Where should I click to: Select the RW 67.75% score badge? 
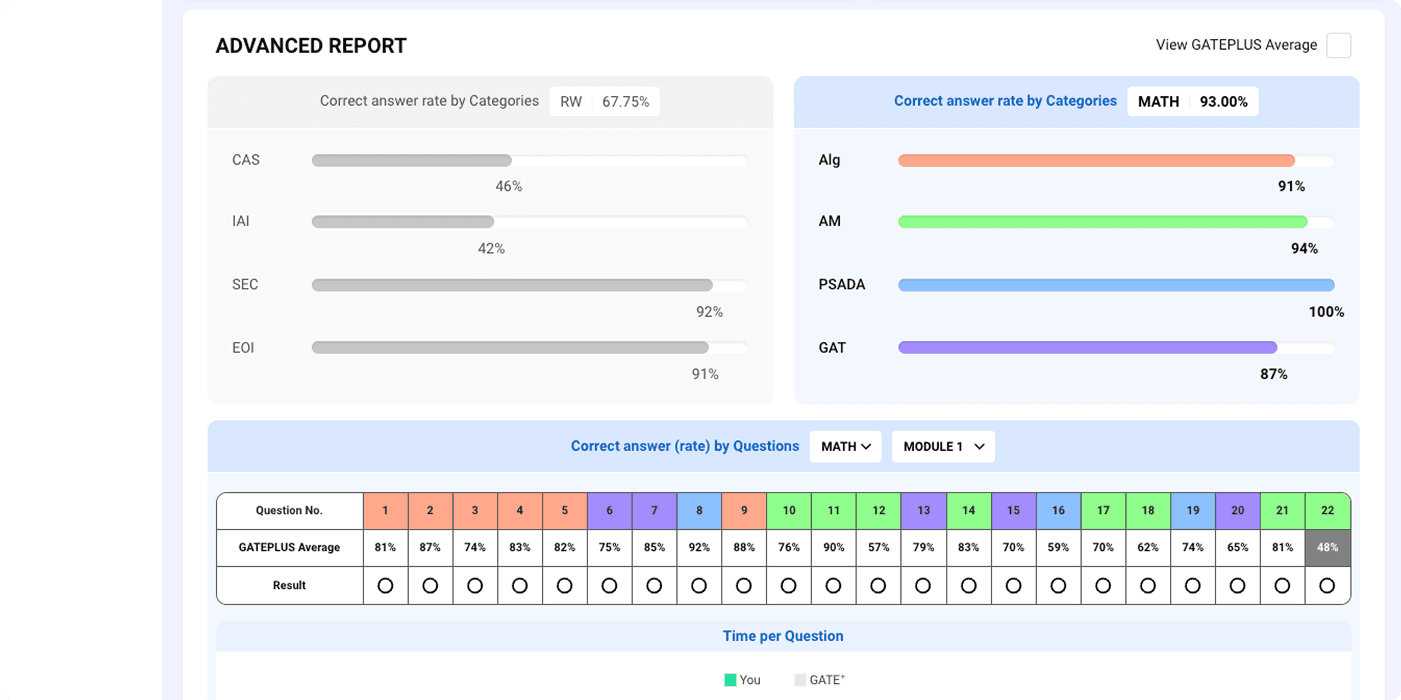pyautogui.click(x=604, y=101)
